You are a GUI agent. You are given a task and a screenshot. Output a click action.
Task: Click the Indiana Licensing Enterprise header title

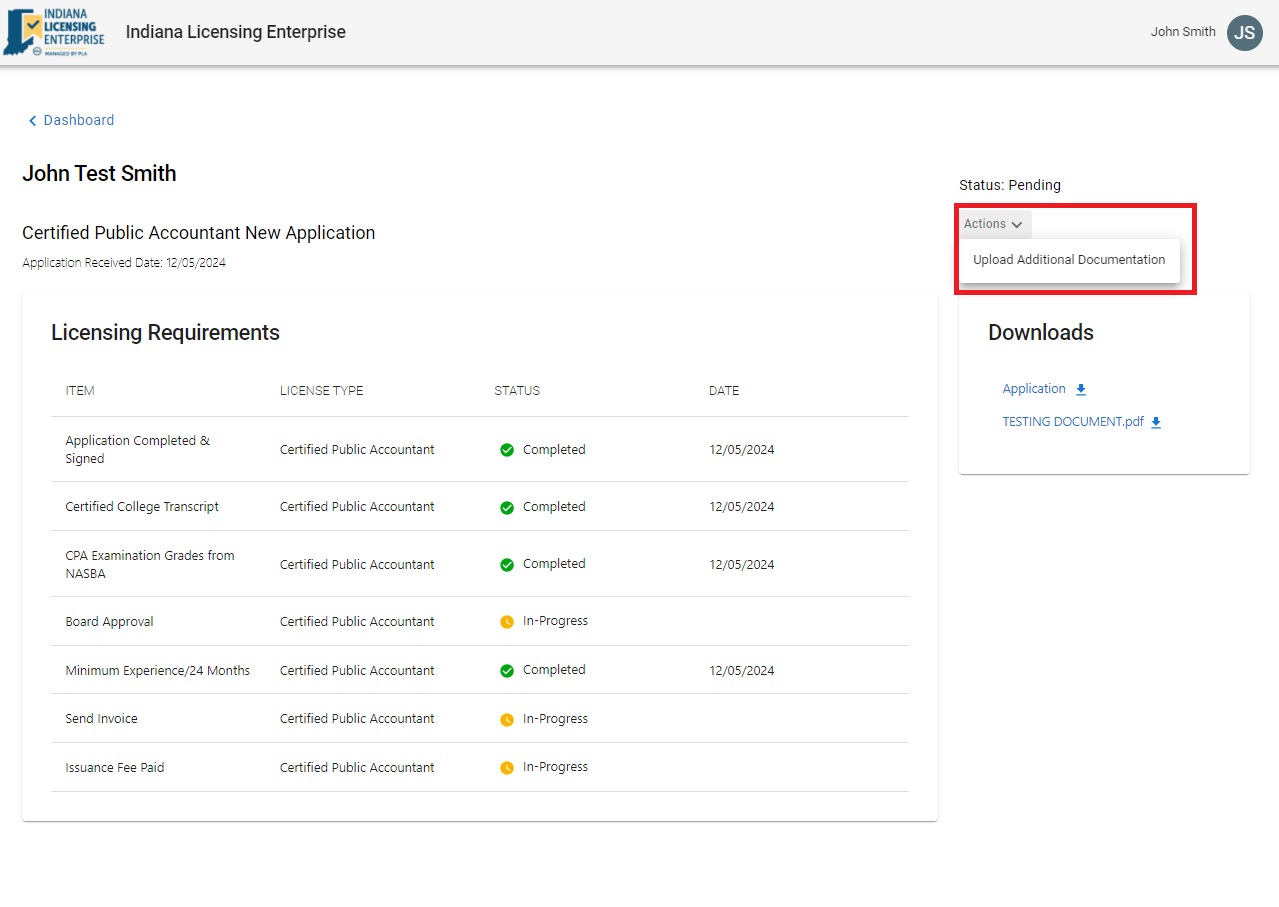(235, 32)
